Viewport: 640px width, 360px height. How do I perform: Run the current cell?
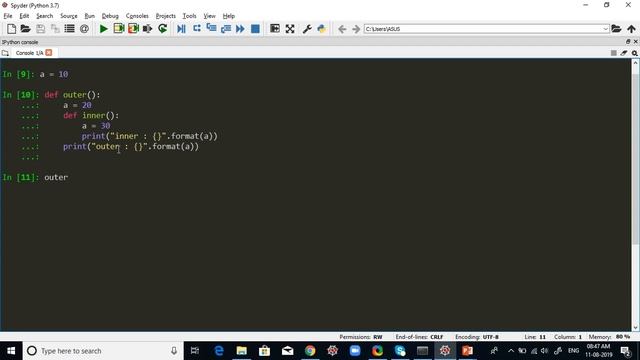[119, 29]
